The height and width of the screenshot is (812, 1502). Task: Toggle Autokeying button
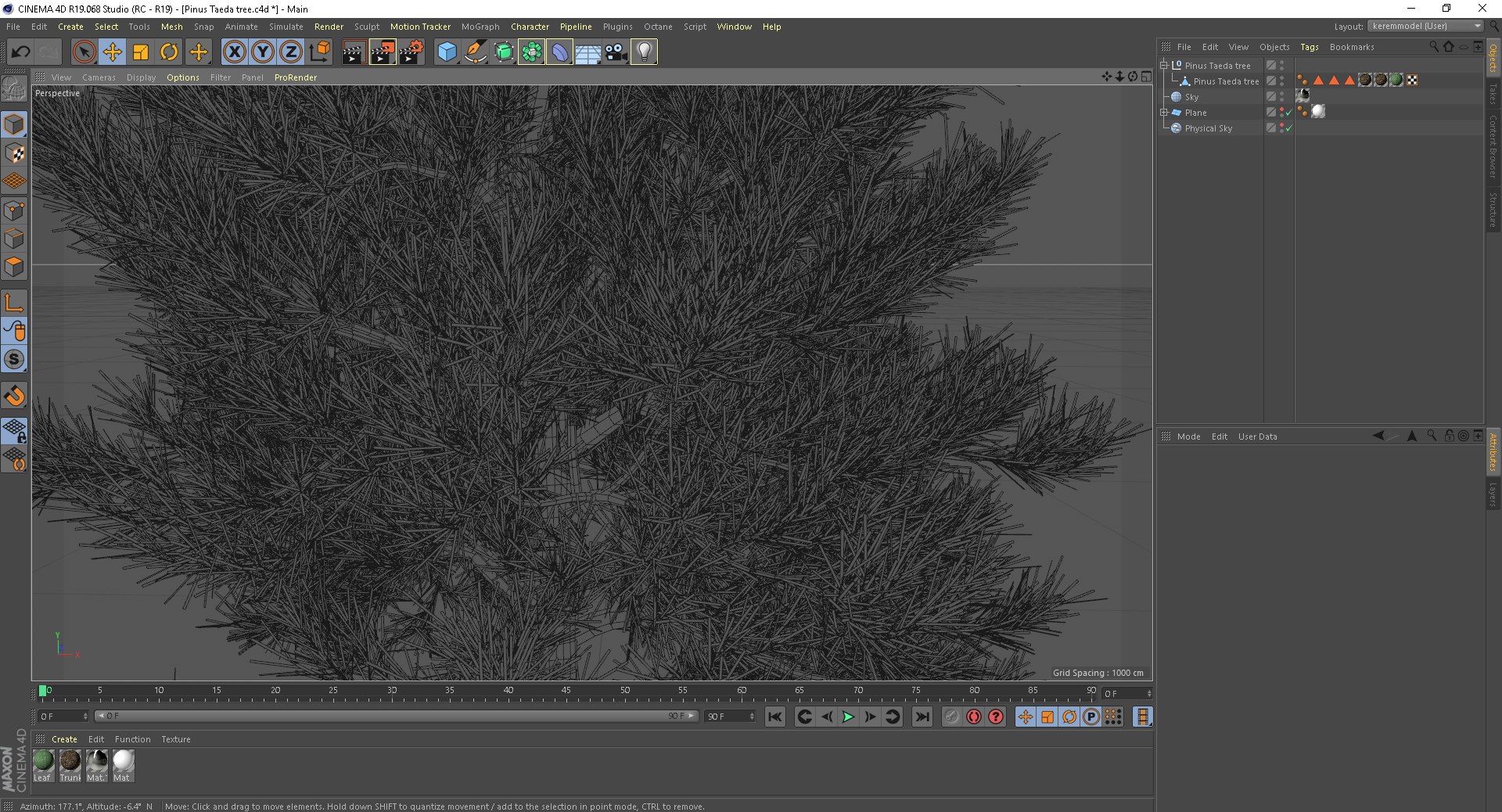coord(973,717)
